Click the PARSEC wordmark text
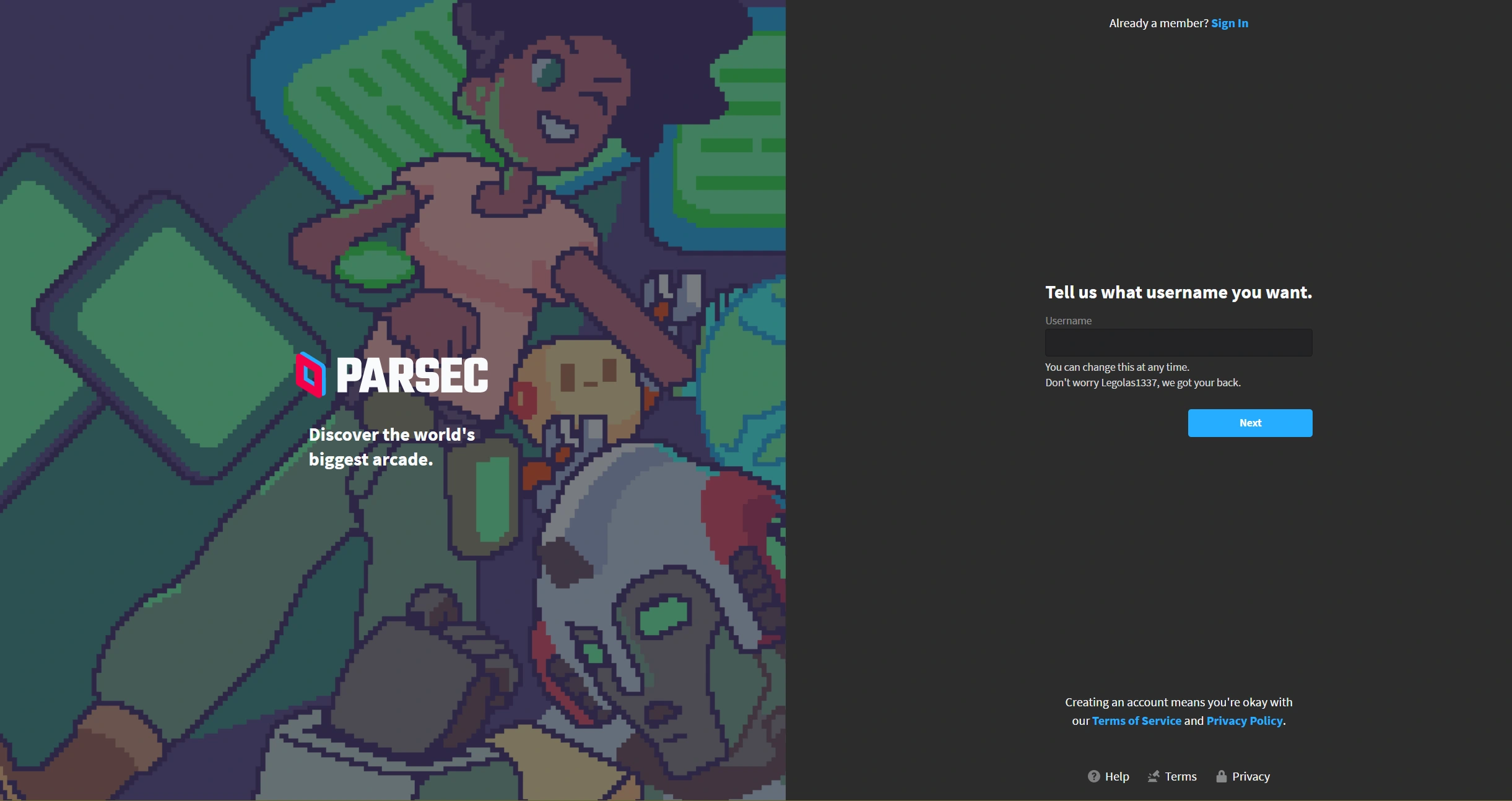 pyautogui.click(x=412, y=375)
